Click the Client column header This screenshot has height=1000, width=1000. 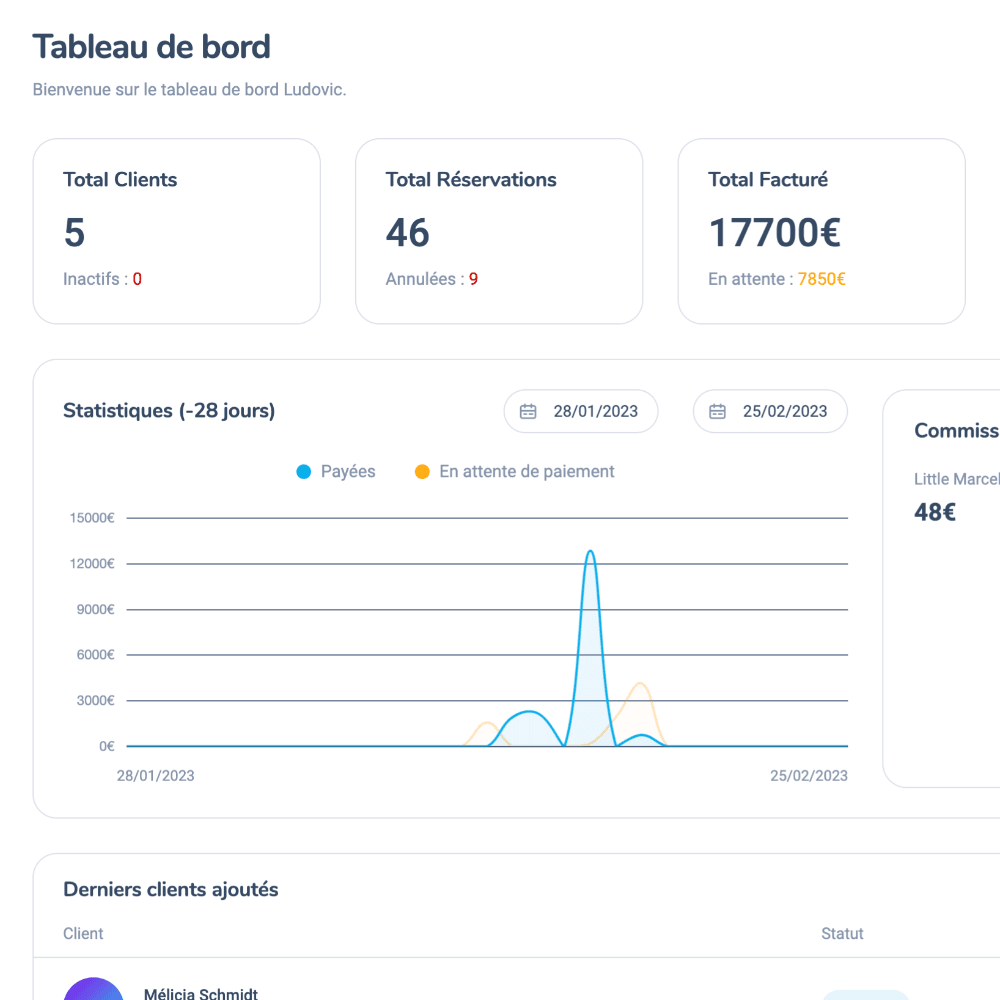[x=83, y=934]
